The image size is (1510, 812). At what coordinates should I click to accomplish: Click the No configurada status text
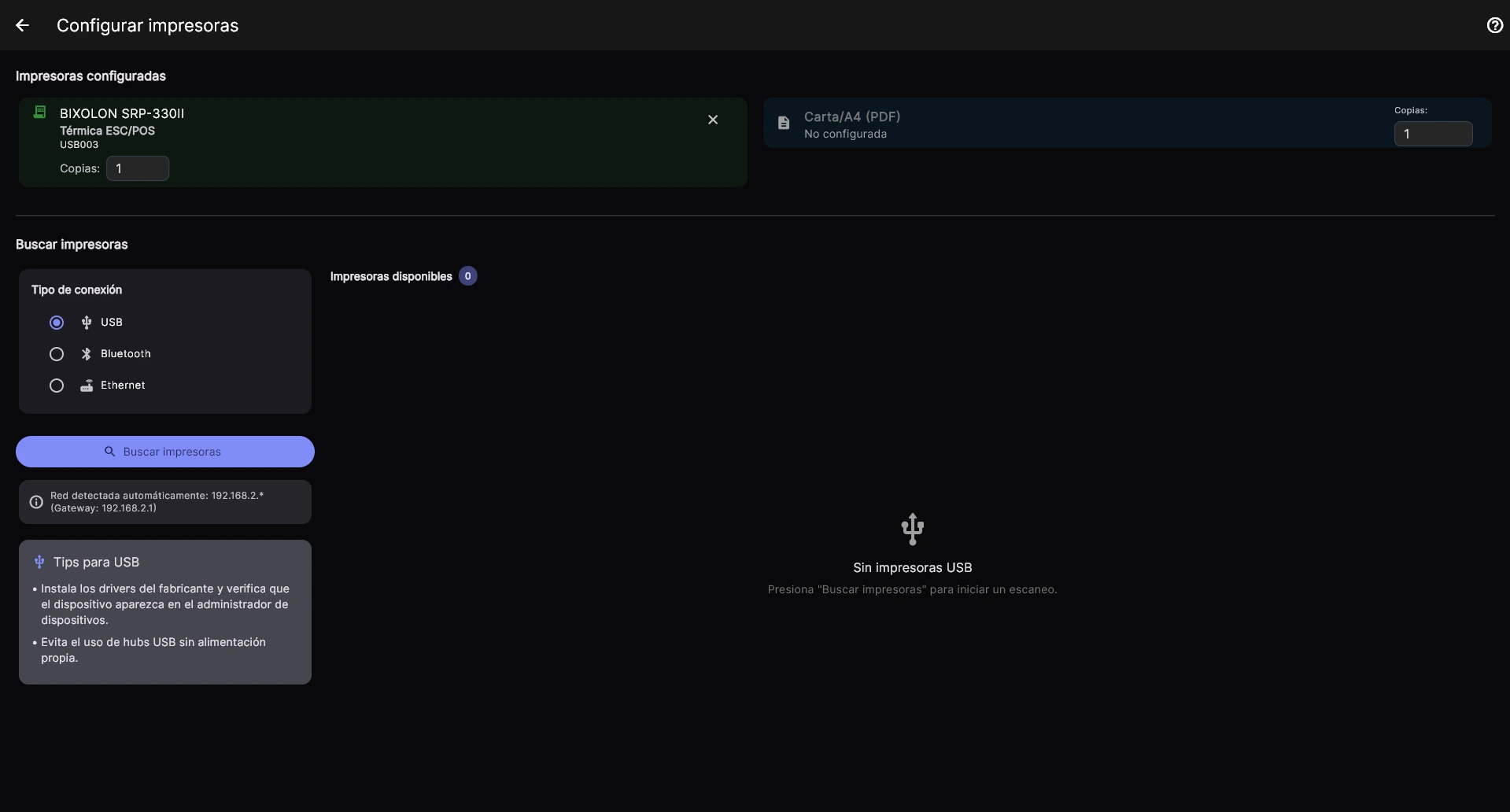(x=845, y=134)
